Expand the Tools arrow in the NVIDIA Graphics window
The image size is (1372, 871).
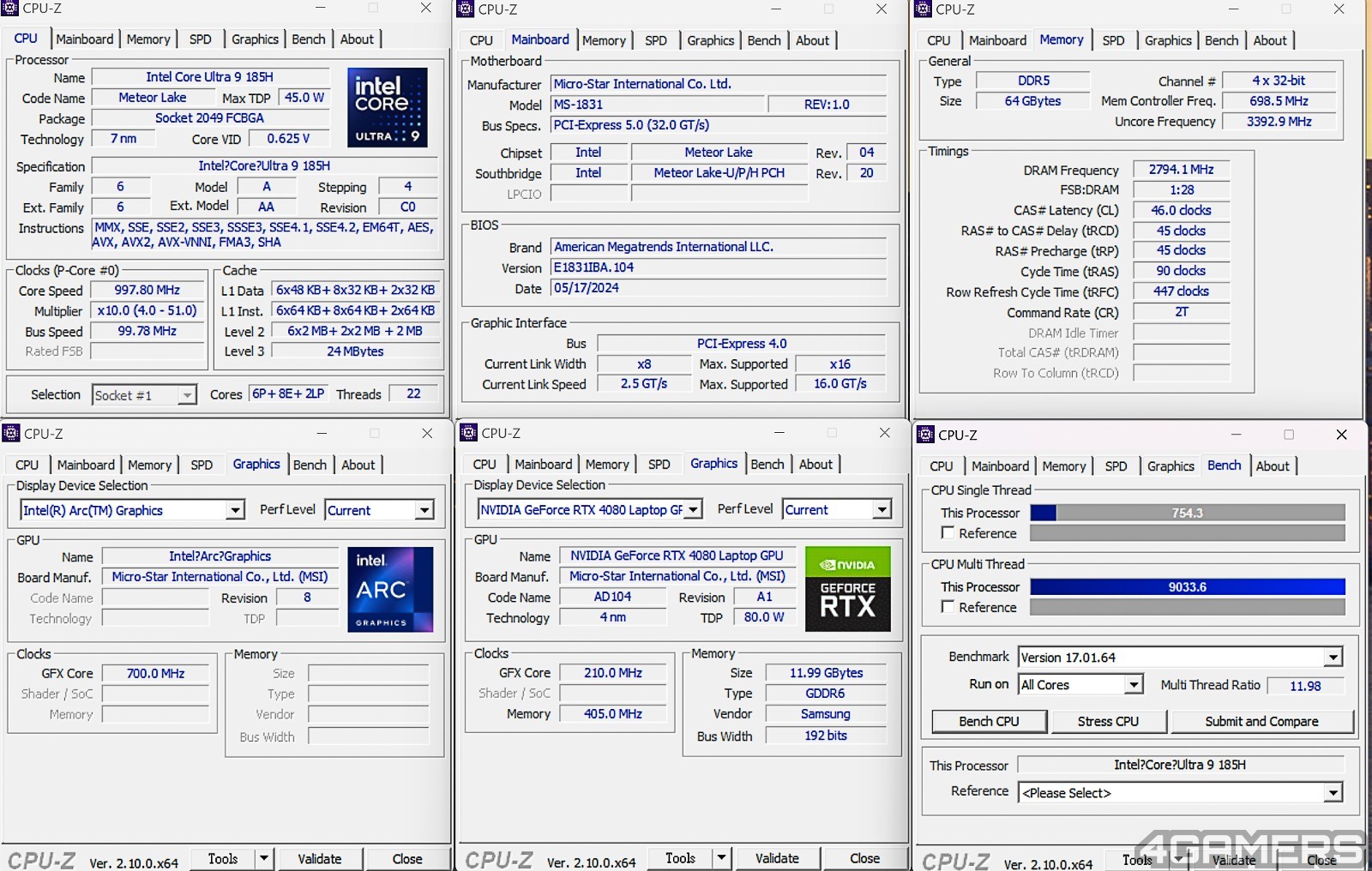tap(722, 857)
